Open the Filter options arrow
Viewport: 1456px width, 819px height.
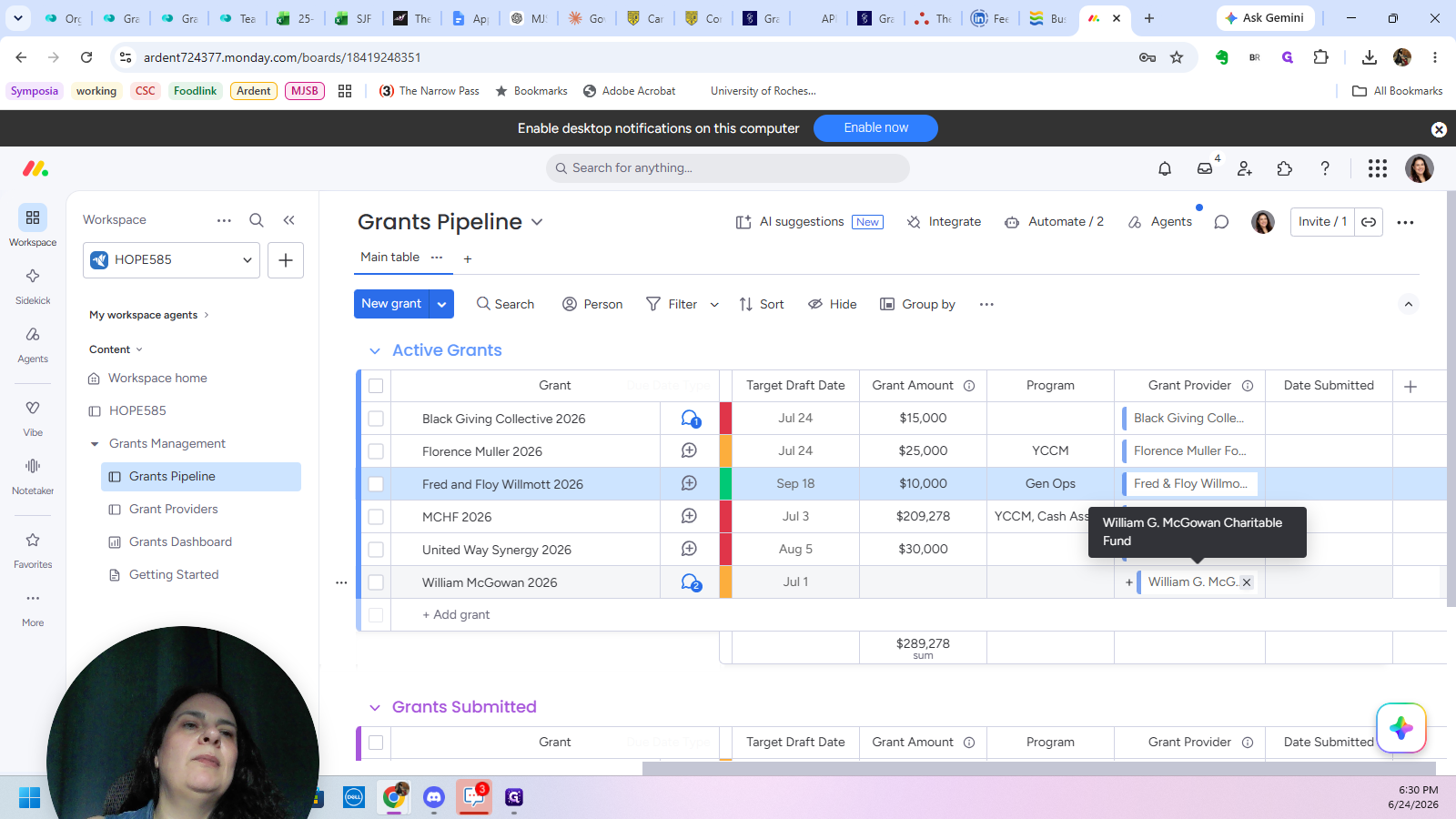(x=714, y=305)
